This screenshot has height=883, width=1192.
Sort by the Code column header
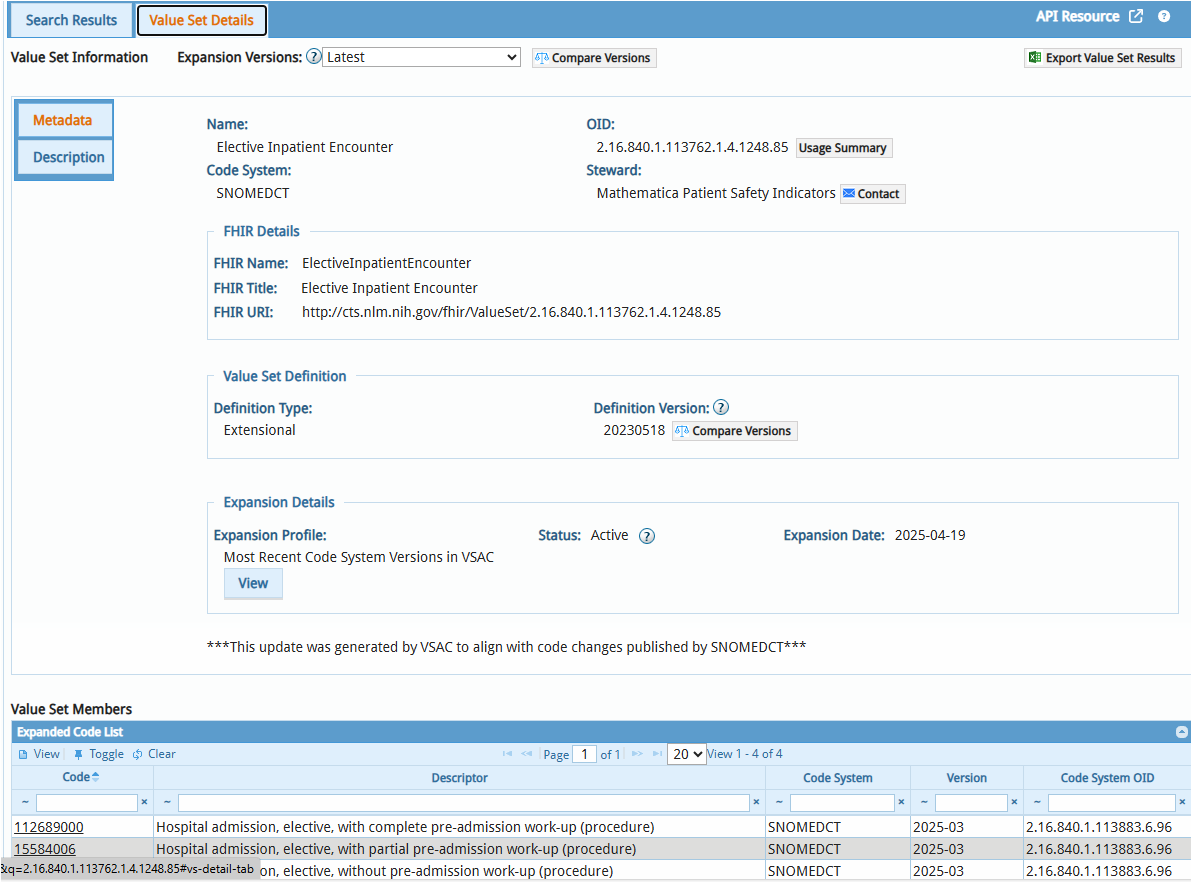[x=81, y=777]
